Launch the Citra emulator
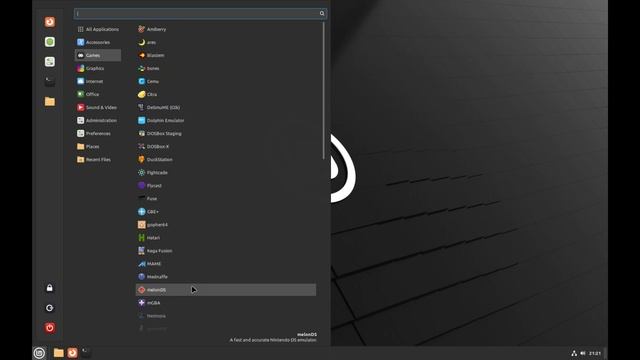640x360 pixels. (x=226, y=94)
